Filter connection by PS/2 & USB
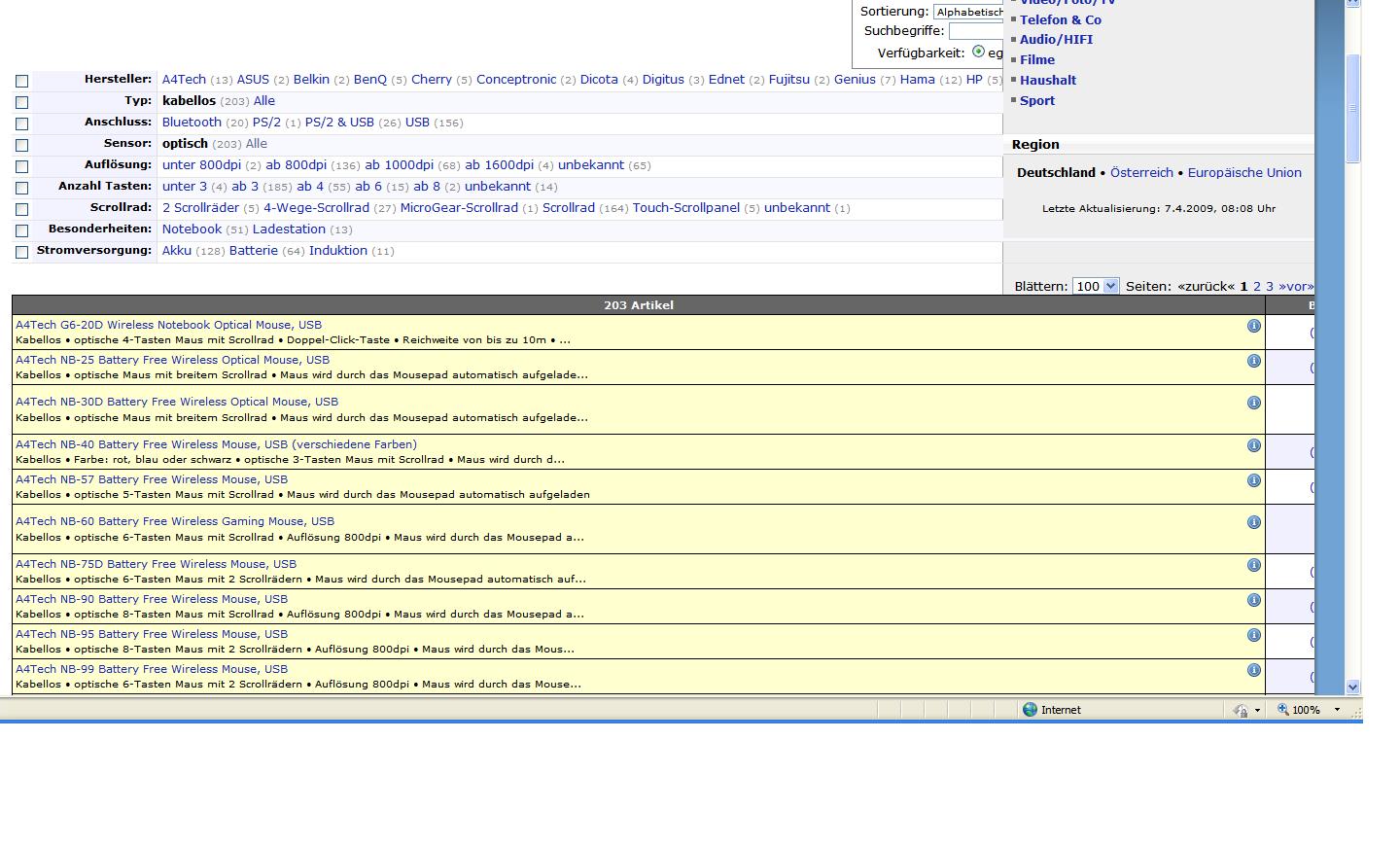The image size is (1400, 846). coord(339,123)
